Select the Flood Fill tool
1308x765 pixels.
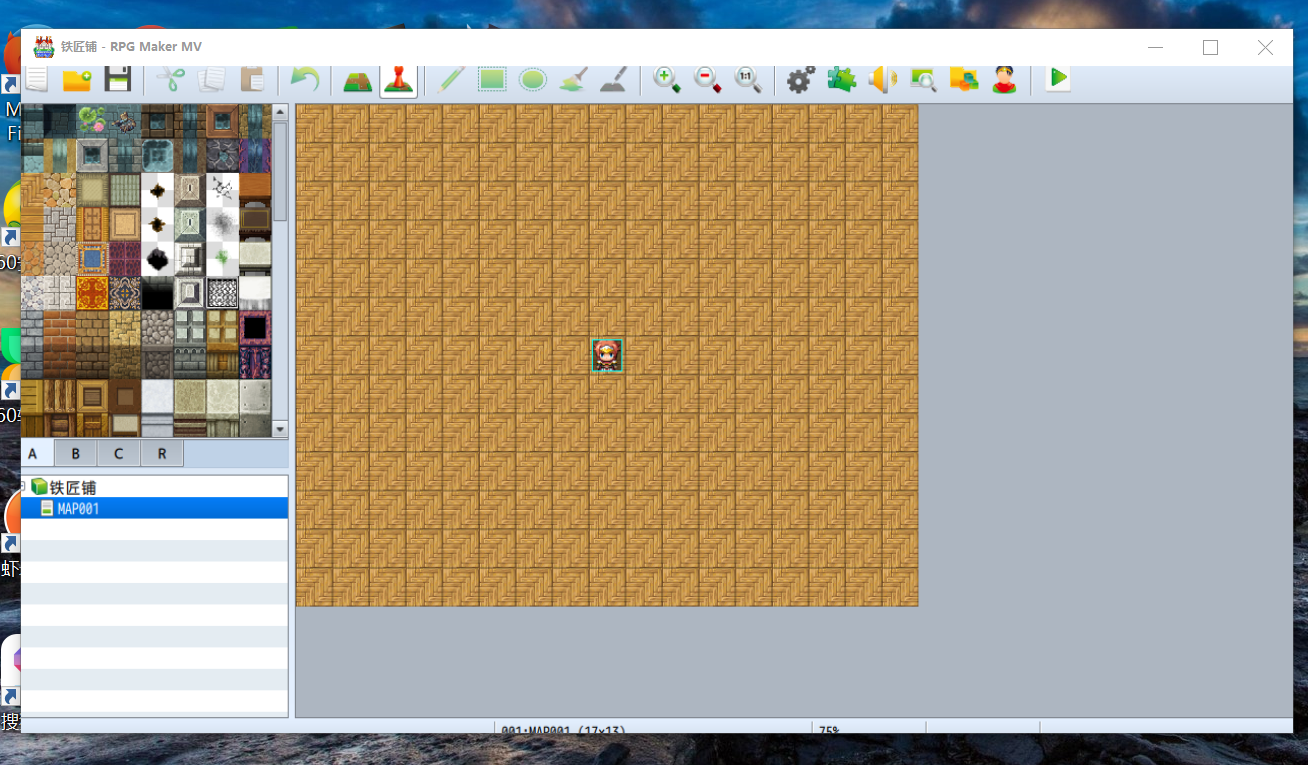pos(573,79)
